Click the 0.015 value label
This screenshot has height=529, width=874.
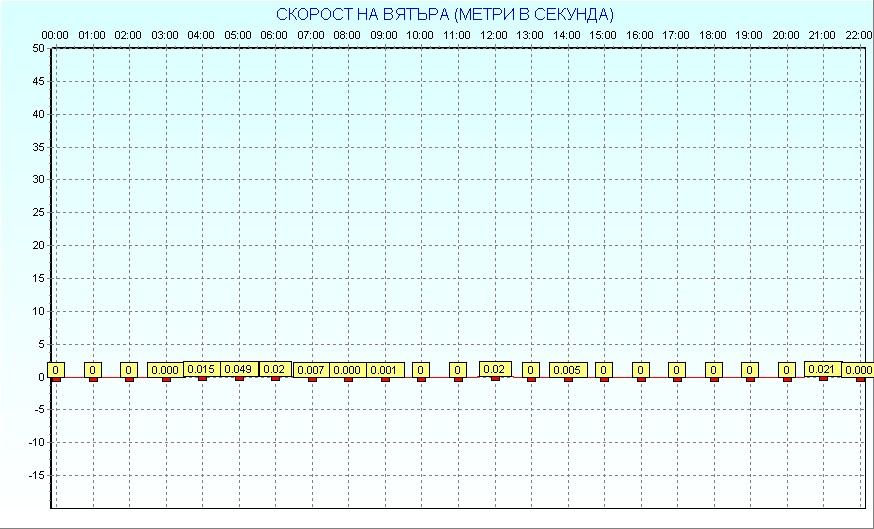point(201,369)
